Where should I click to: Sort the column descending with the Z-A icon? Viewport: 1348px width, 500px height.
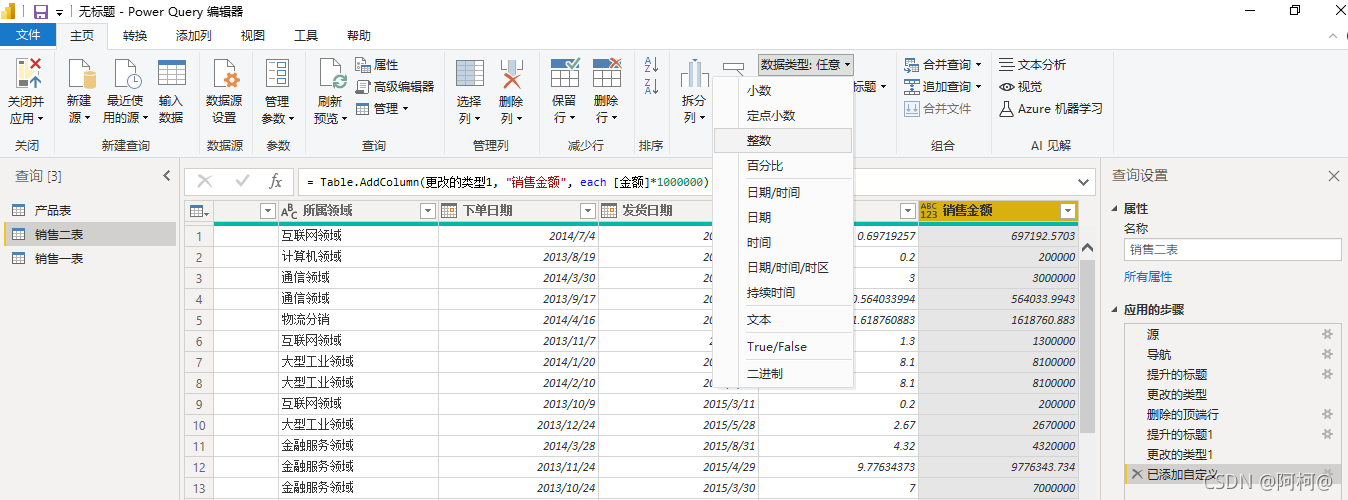click(x=652, y=86)
